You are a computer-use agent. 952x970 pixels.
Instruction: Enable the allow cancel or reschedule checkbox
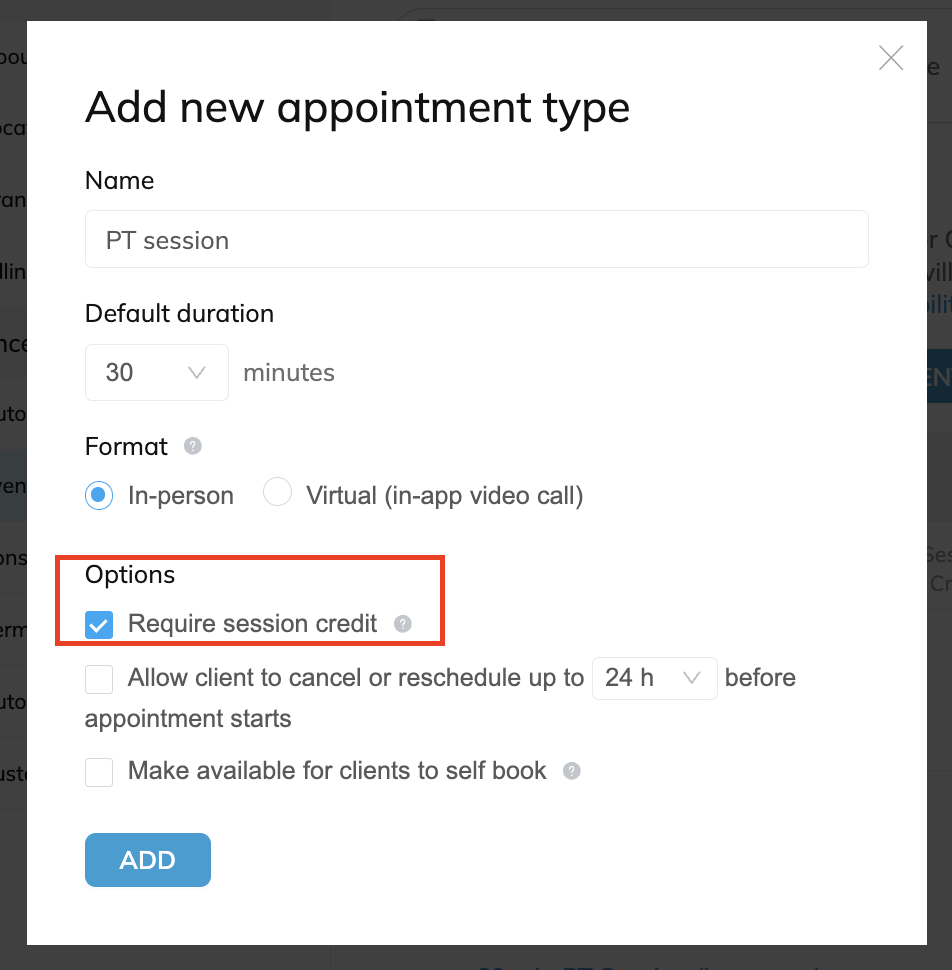[x=99, y=679]
